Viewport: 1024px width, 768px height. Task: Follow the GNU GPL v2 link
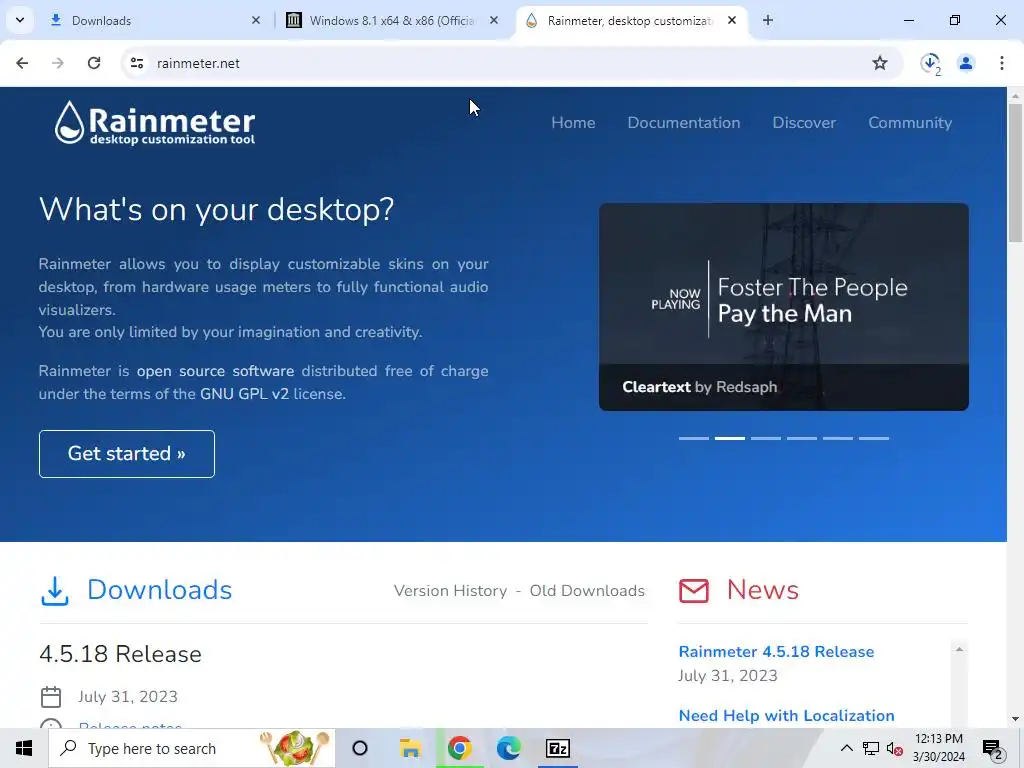244,394
